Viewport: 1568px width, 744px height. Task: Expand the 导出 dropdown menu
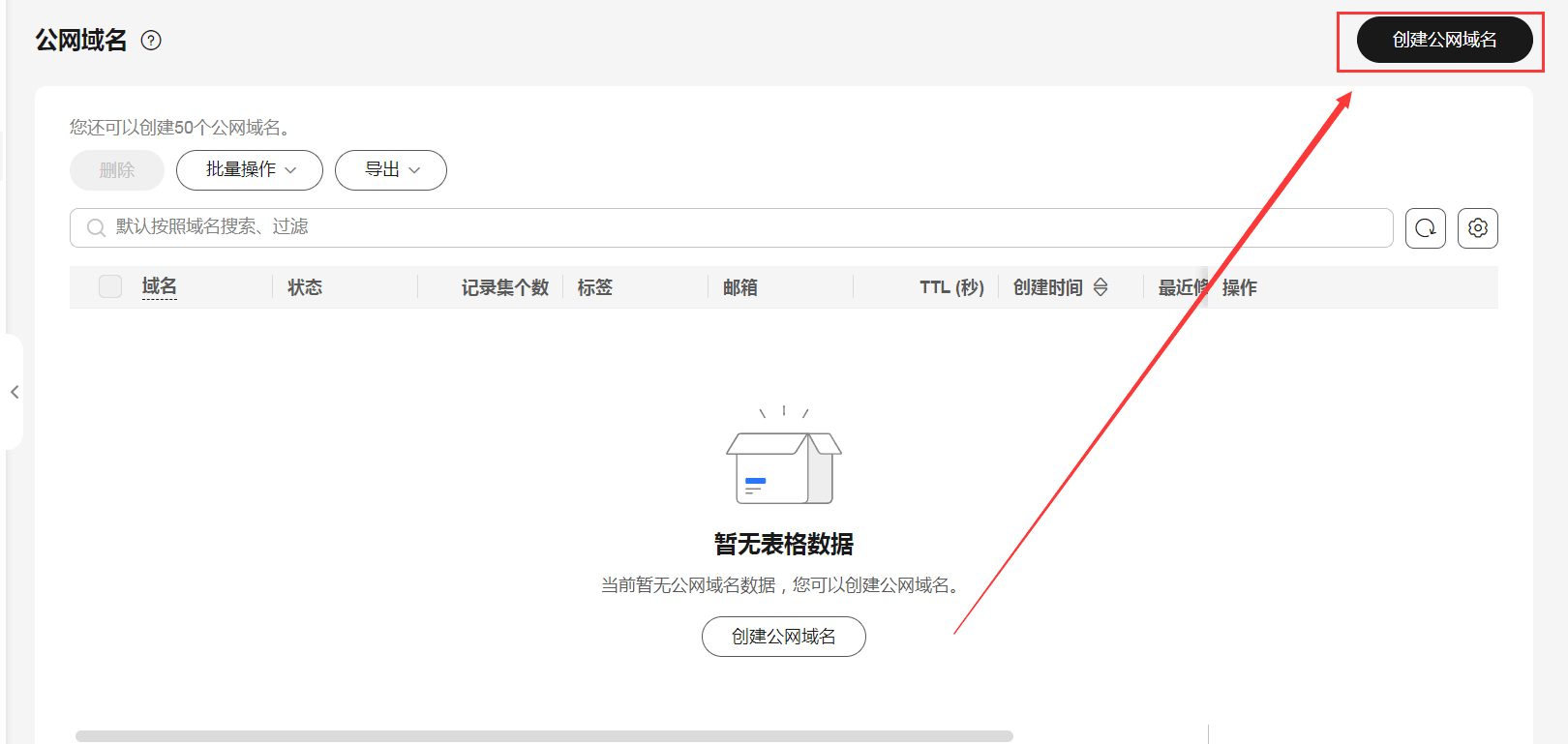coord(391,170)
